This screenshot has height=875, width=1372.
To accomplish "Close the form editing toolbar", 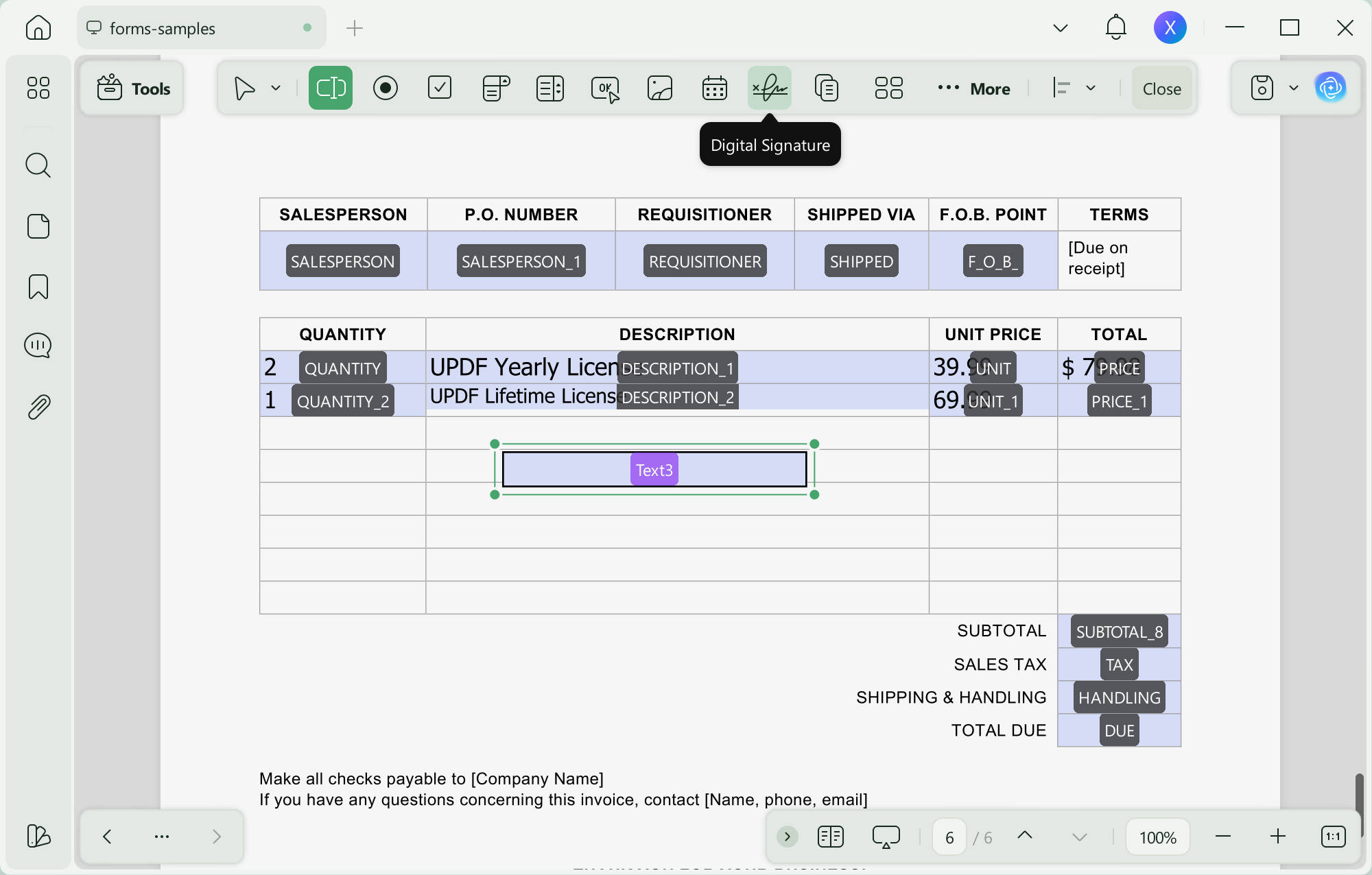I will coord(1161,88).
